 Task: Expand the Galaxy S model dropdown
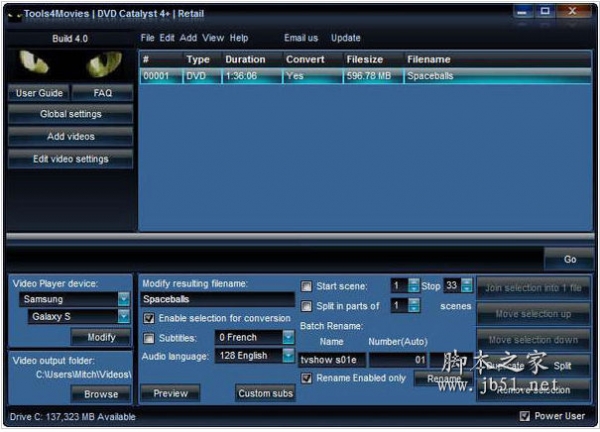[x=124, y=316]
